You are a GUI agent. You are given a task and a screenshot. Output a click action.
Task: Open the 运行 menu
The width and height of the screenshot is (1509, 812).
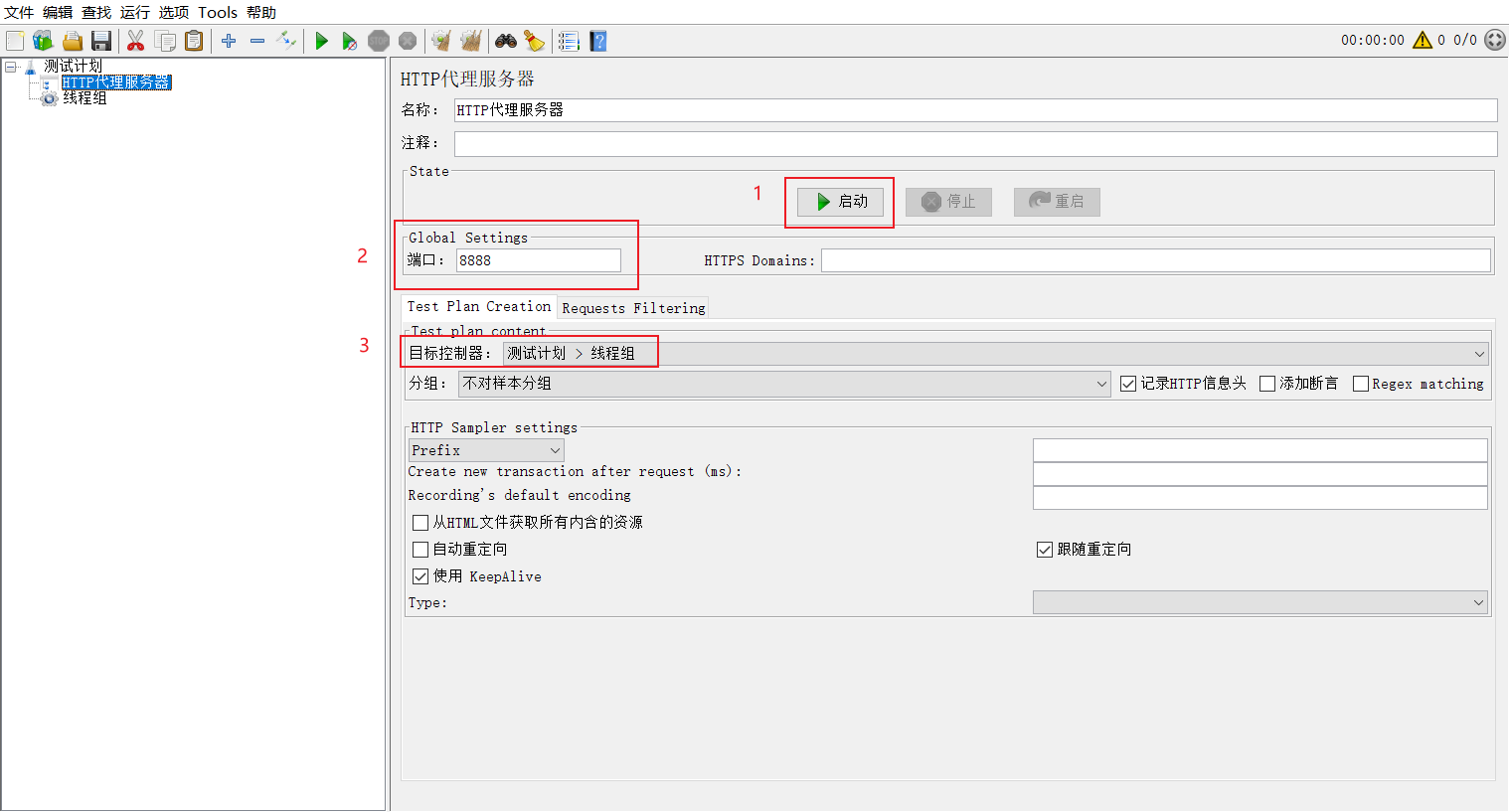(x=134, y=12)
